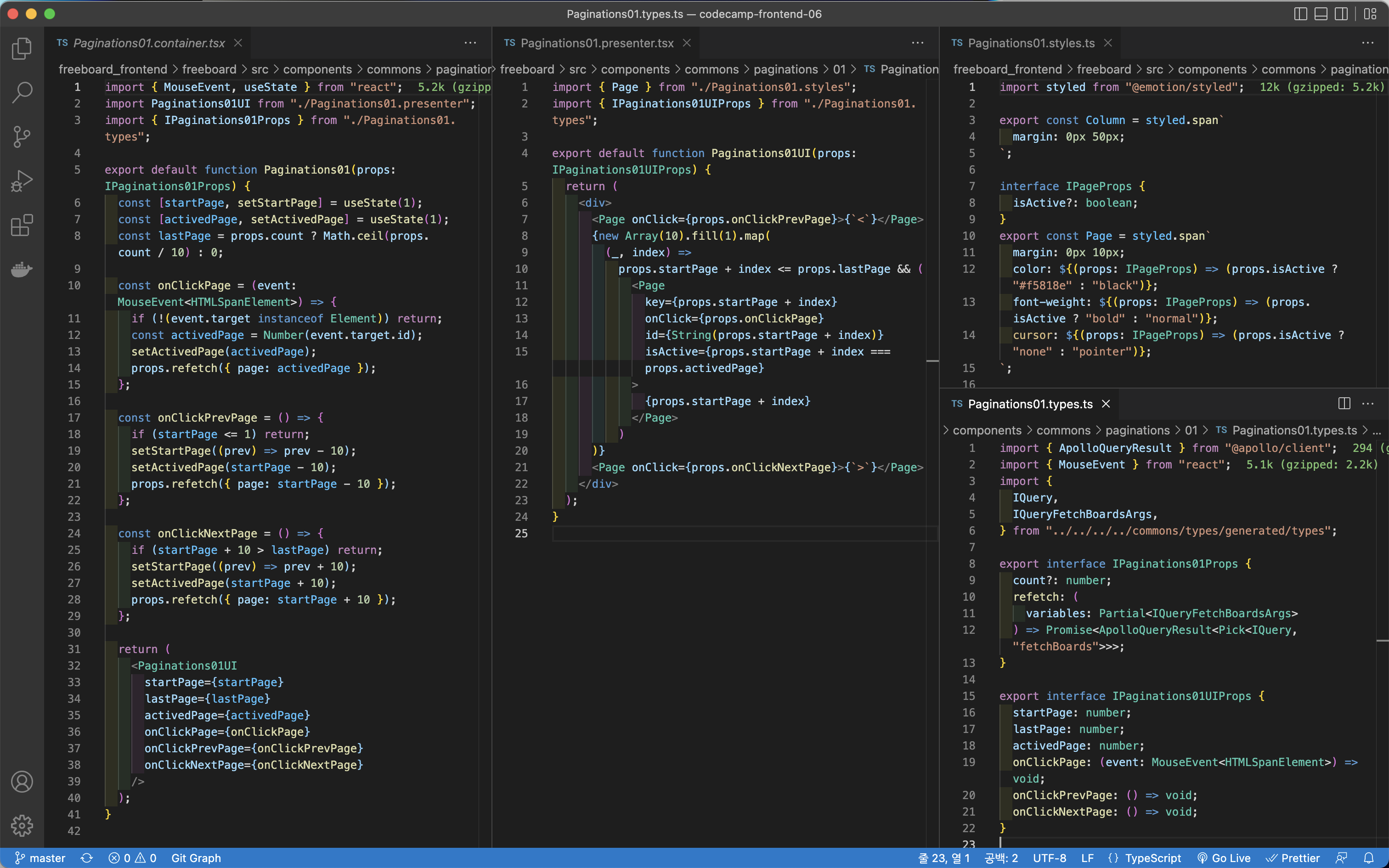The image size is (1389, 868).
Task: Toggle bottom panel layout icon
Action: (1321, 14)
